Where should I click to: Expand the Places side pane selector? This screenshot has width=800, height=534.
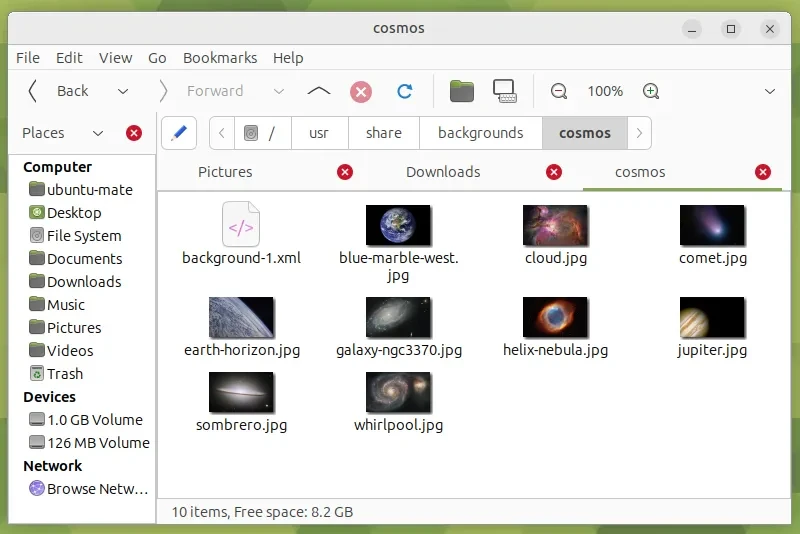[97, 133]
